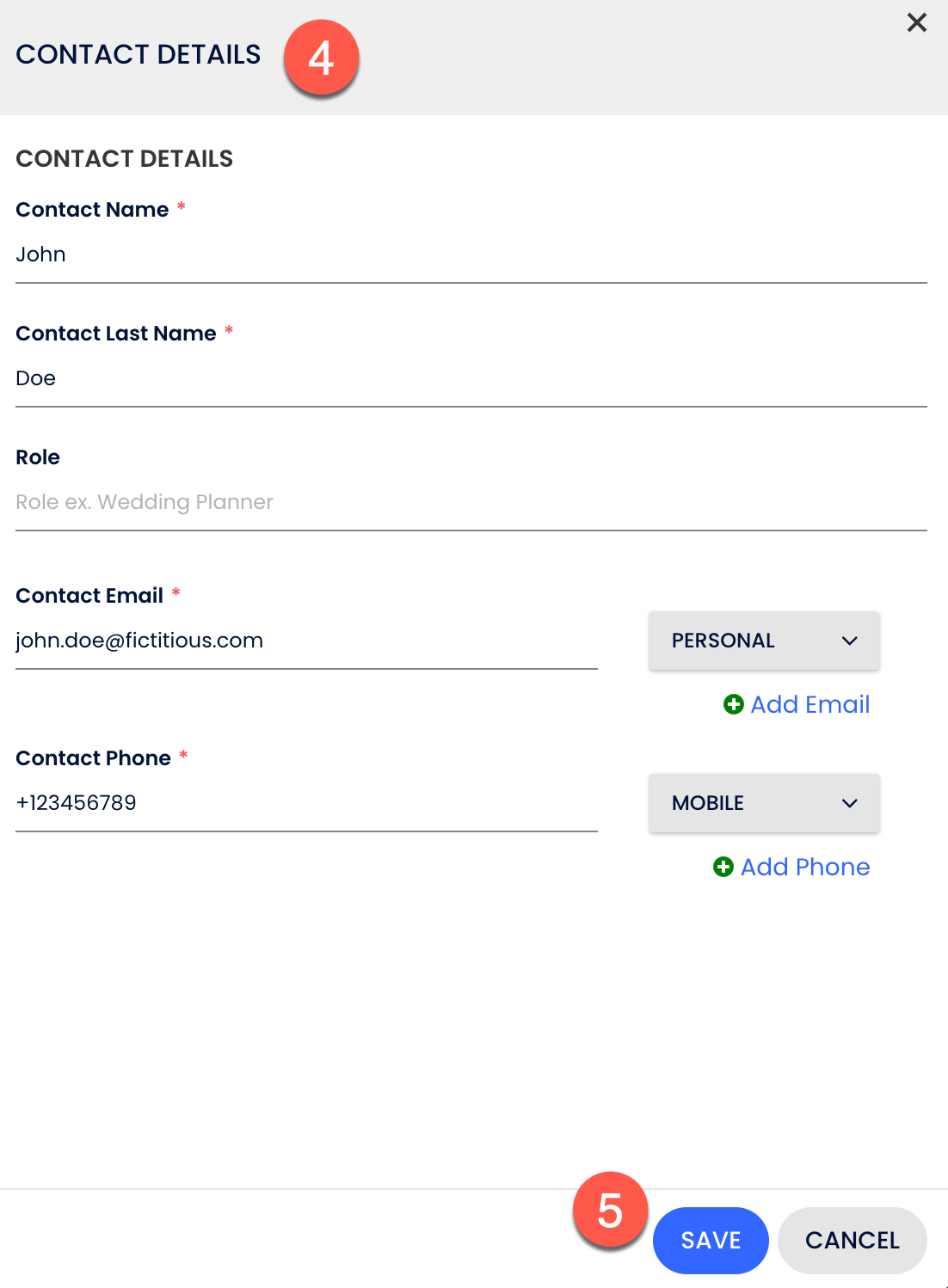Viewport: 948px width, 1288px height.
Task: Click the Contact Email label
Action: 89,596
